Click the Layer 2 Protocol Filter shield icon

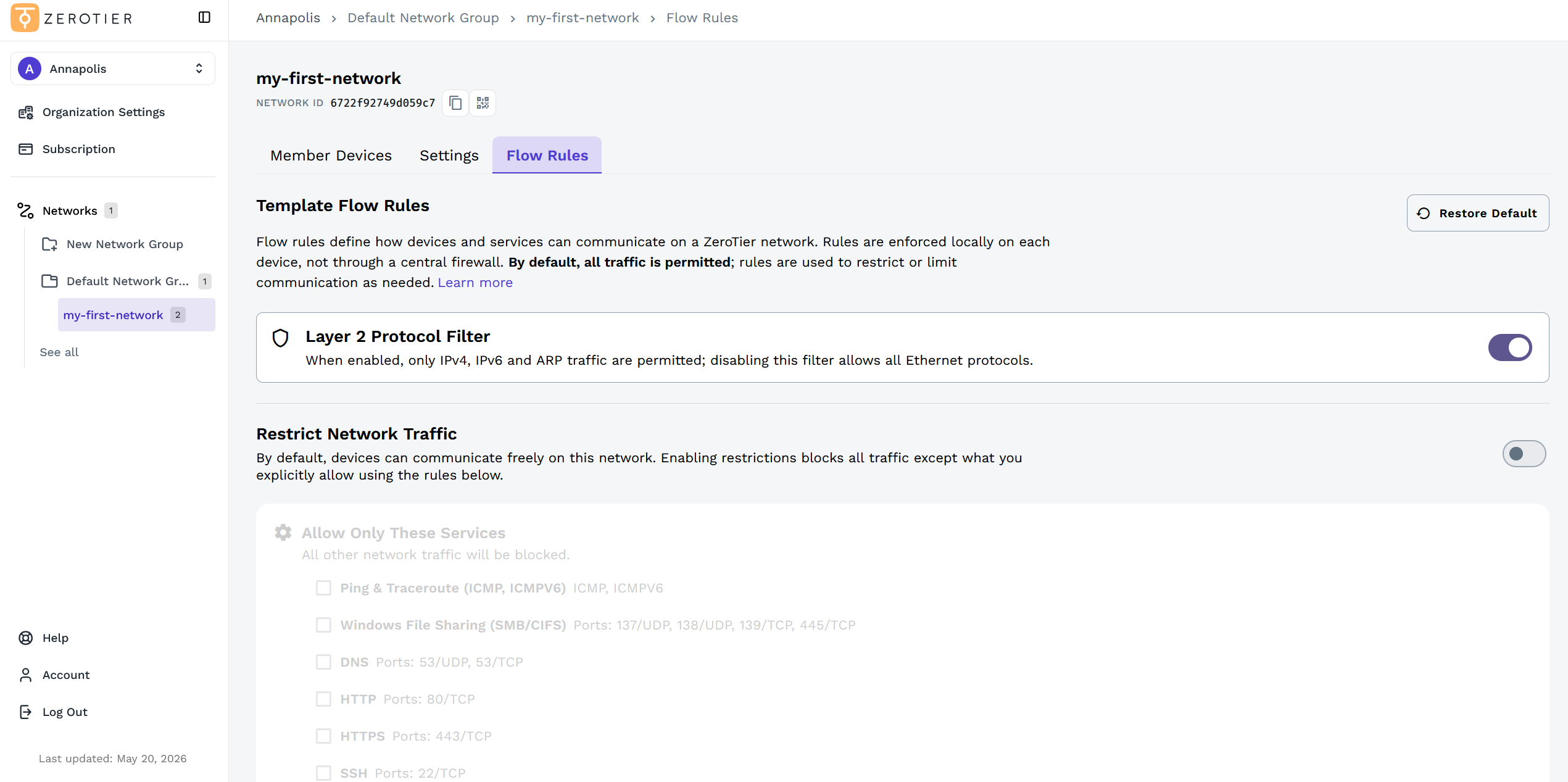(281, 338)
